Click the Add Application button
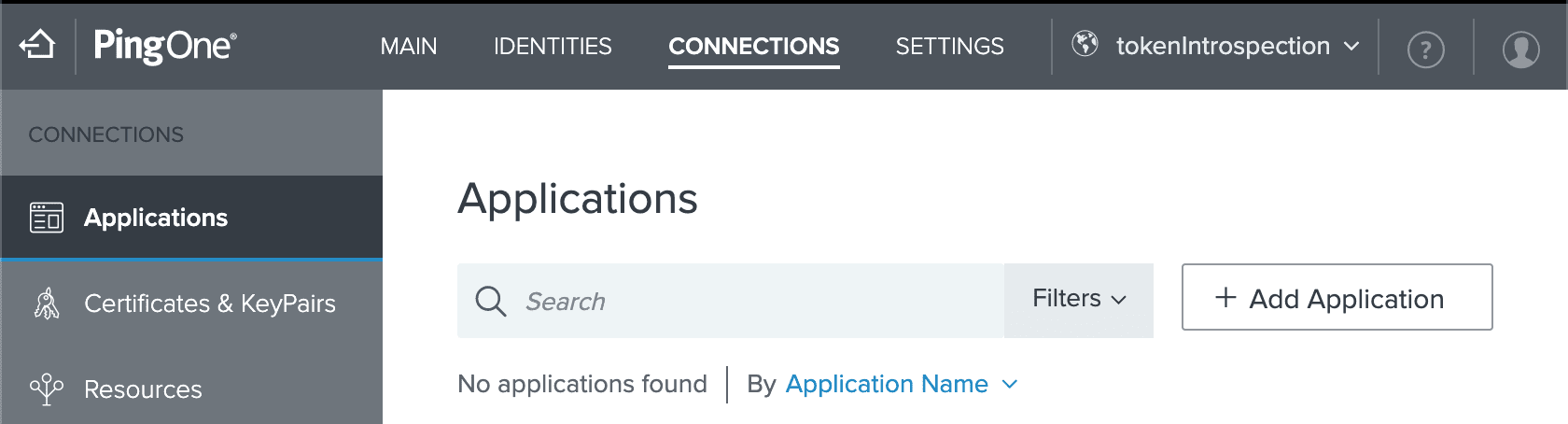 click(x=1337, y=297)
